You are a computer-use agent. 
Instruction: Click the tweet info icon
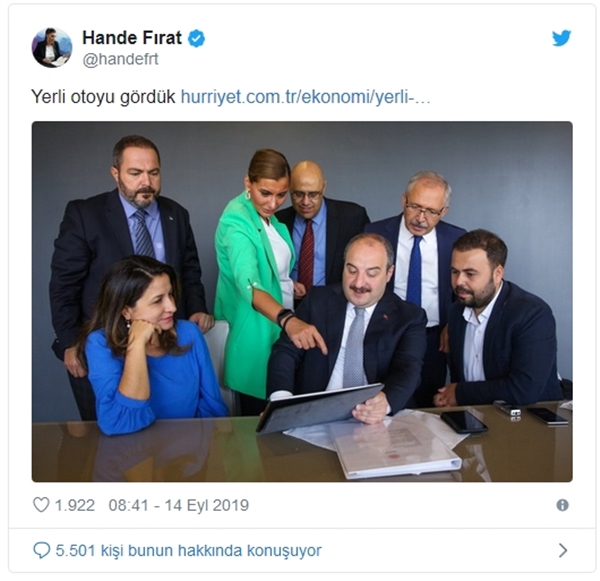pyautogui.click(x=562, y=505)
